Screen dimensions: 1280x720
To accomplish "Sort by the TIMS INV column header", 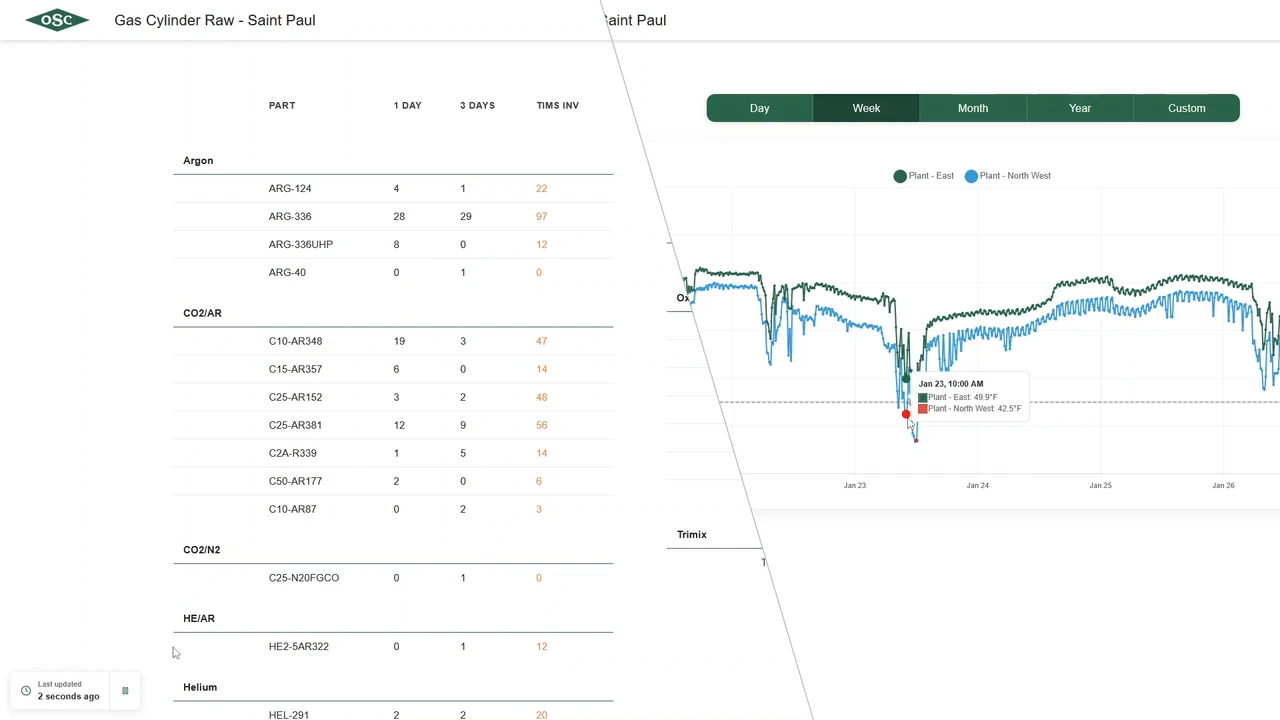I will [x=557, y=105].
